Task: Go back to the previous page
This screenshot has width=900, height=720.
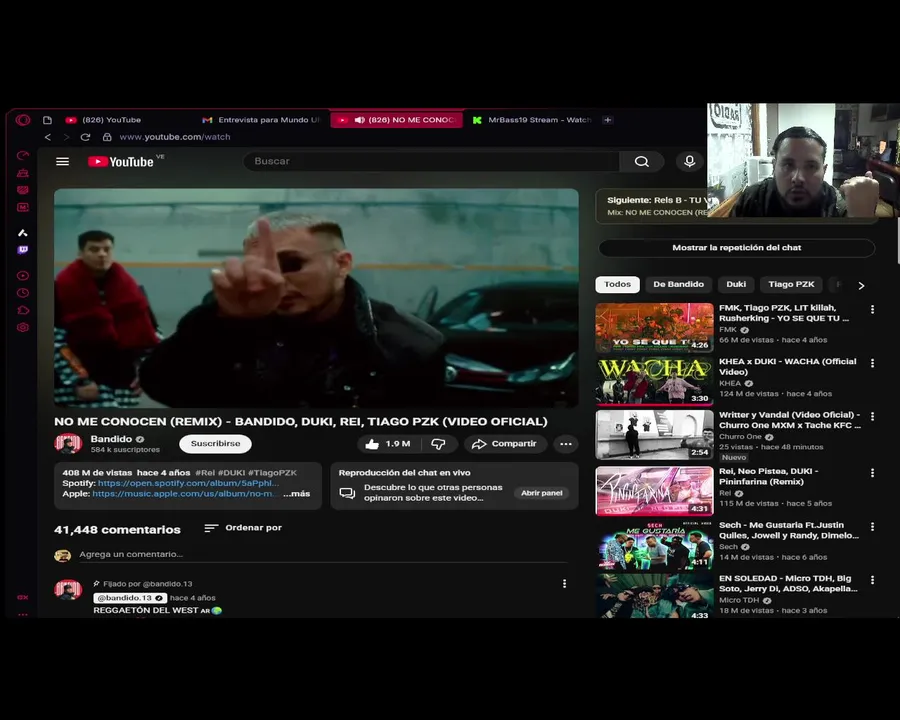Action: click(x=48, y=137)
